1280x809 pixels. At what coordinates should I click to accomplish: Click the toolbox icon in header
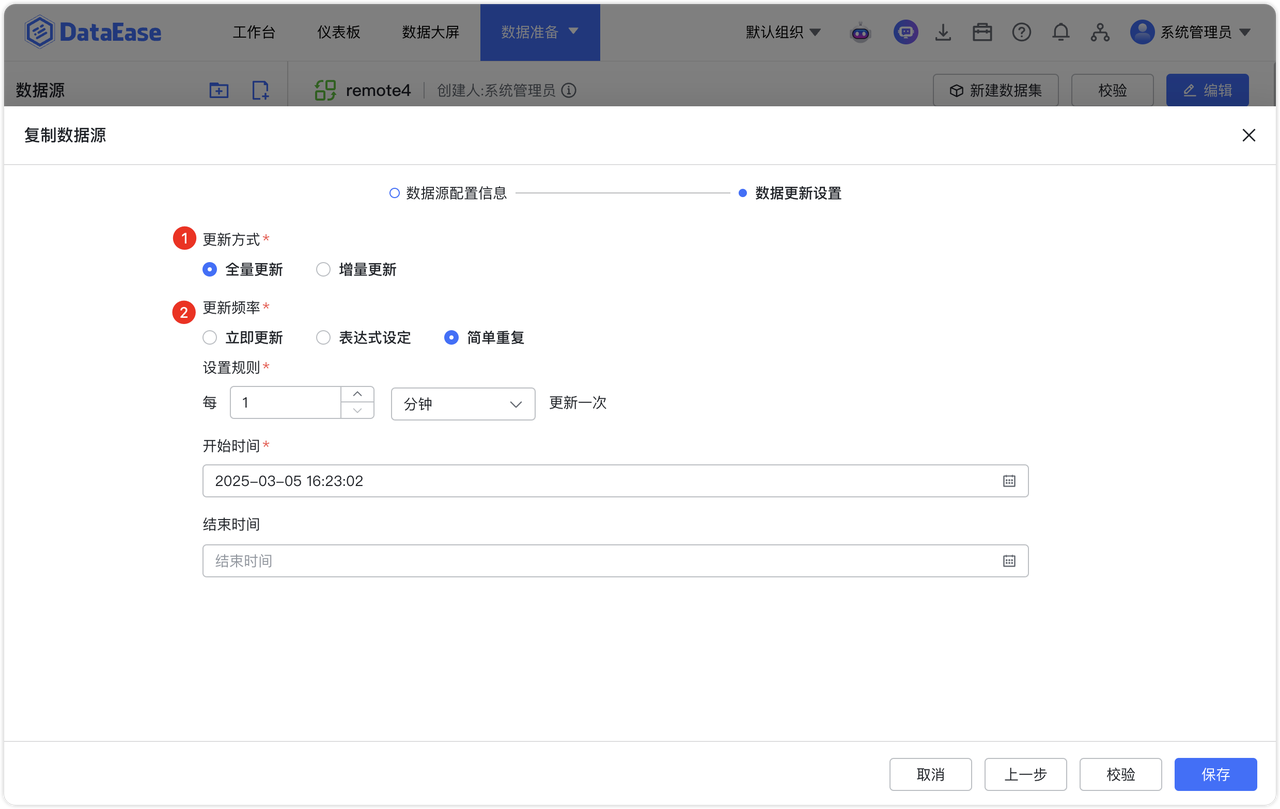[982, 32]
